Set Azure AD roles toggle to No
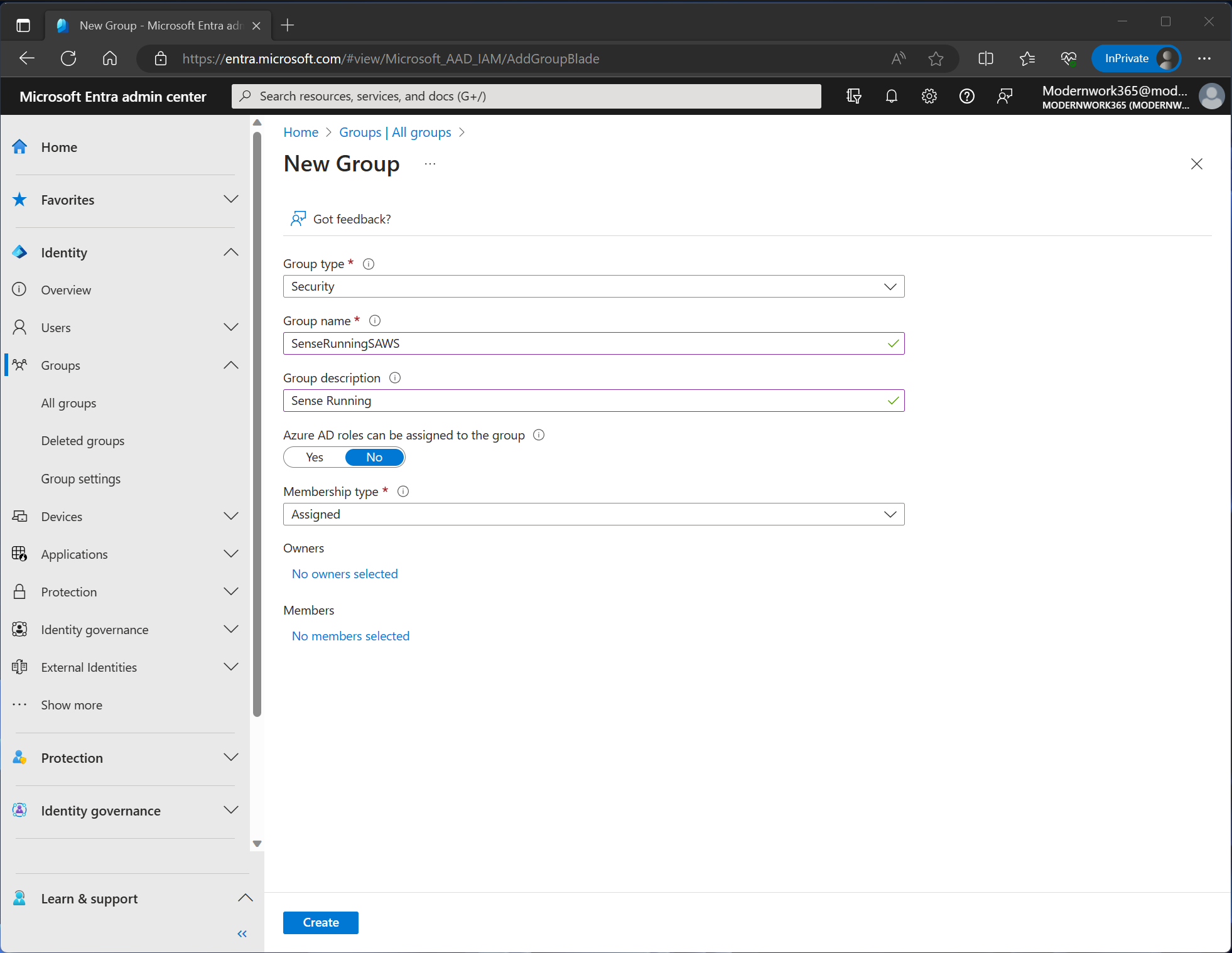 tap(374, 457)
